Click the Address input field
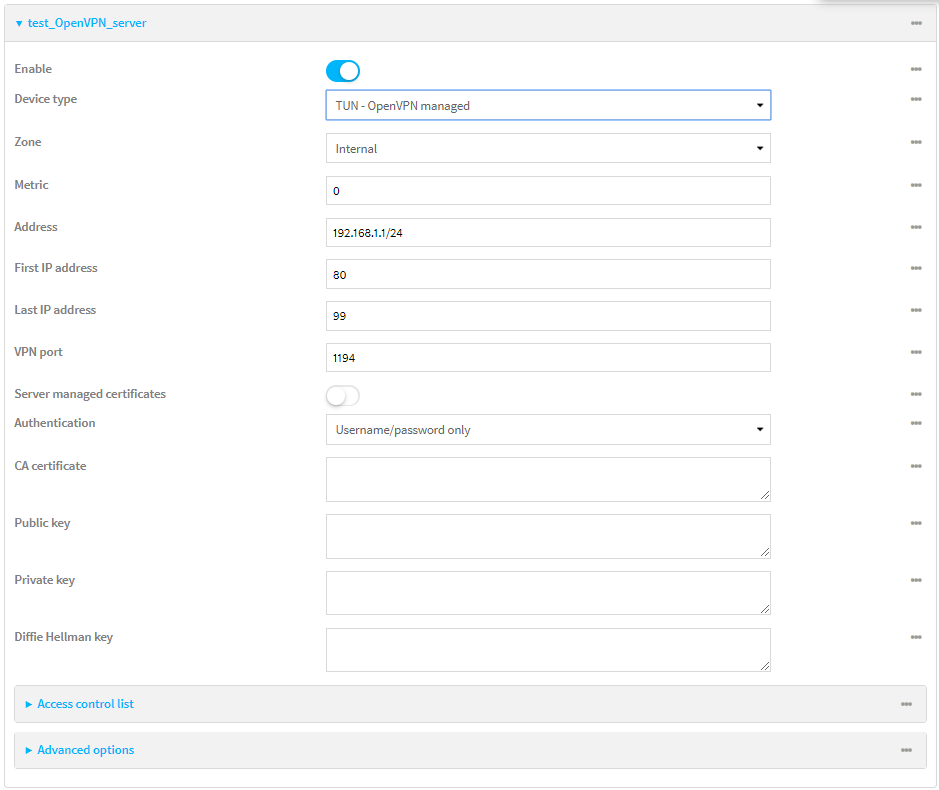 pos(547,233)
